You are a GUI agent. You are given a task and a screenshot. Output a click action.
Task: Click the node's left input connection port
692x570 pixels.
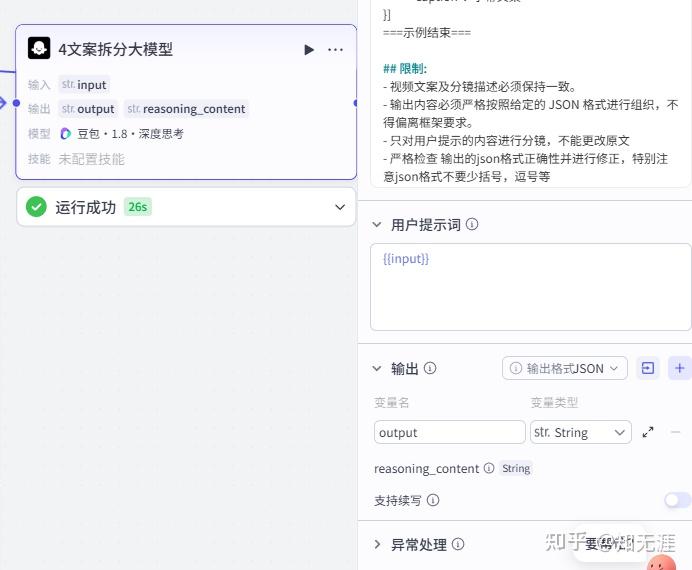pos(16,103)
